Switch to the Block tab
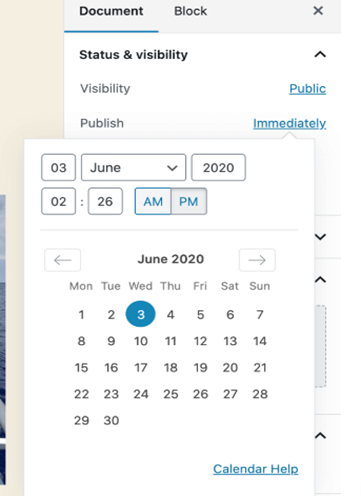This screenshot has height=496, width=361. [x=191, y=11]
